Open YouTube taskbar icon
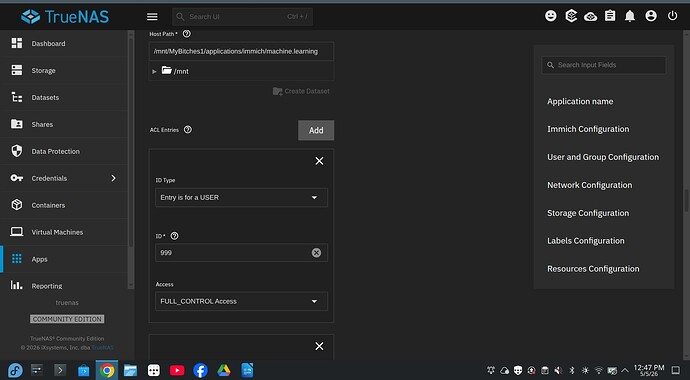Viewport: 690px width, 380px height. pos(177,370)
